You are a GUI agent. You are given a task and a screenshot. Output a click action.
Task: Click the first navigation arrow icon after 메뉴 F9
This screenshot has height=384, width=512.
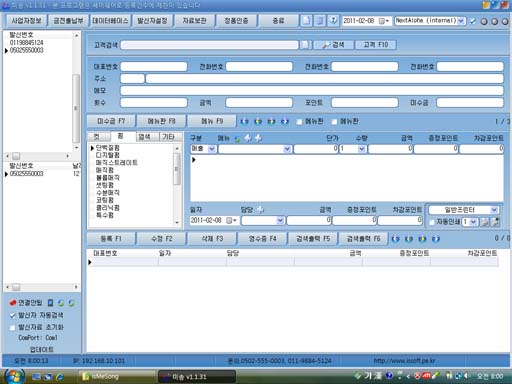244,121
